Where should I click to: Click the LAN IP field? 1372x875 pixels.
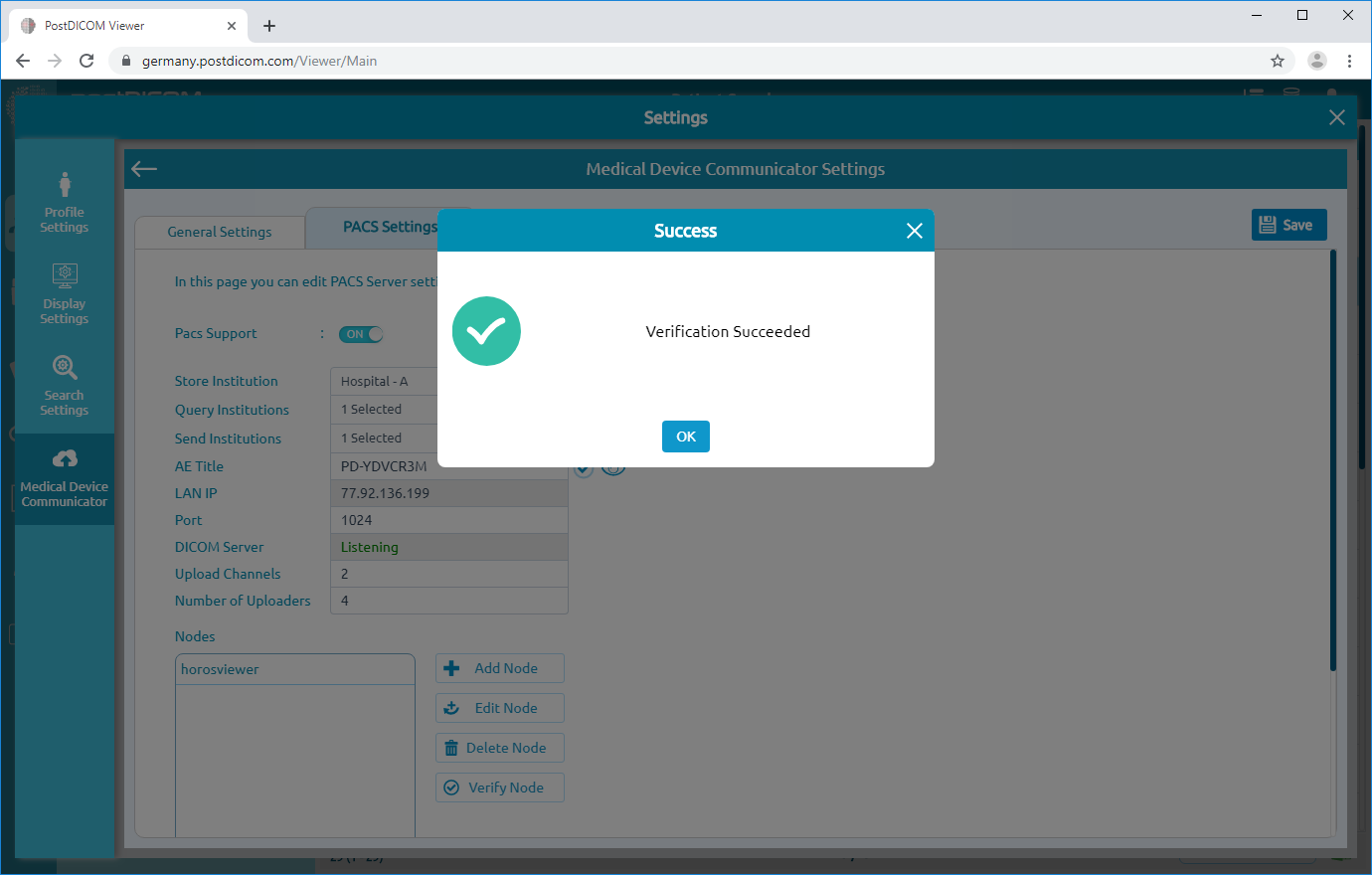coord(449,493)
